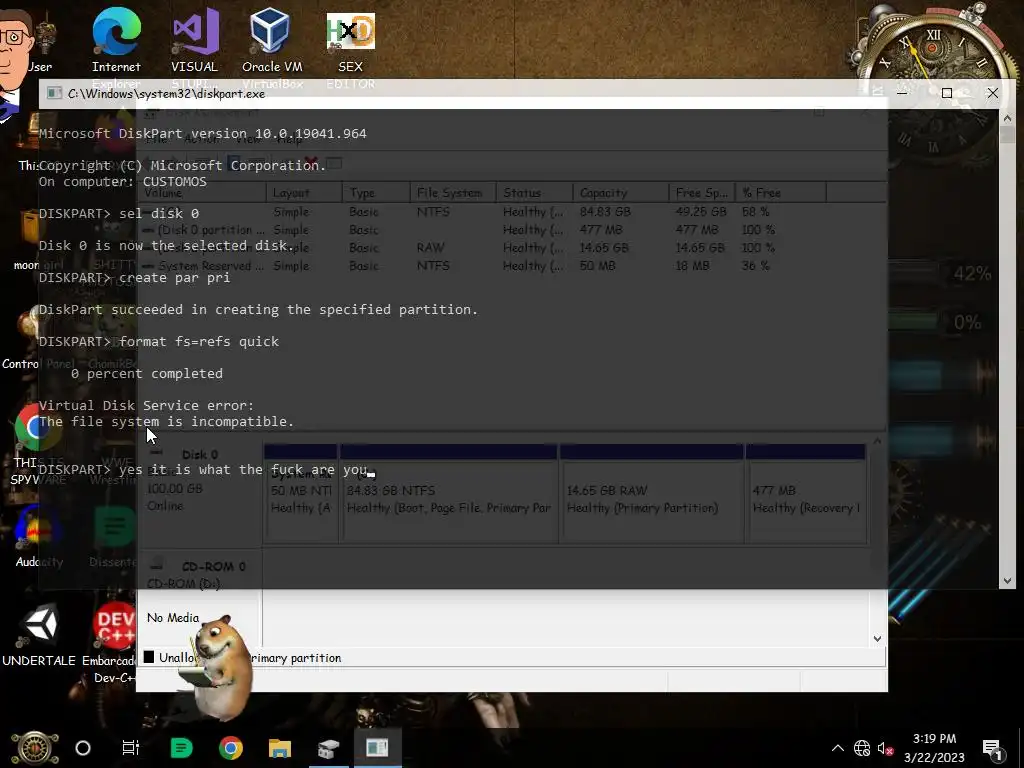Open Cortana circle on the taskbar
The width and height of the screenshot is (1024, 768).
(83, 748)
